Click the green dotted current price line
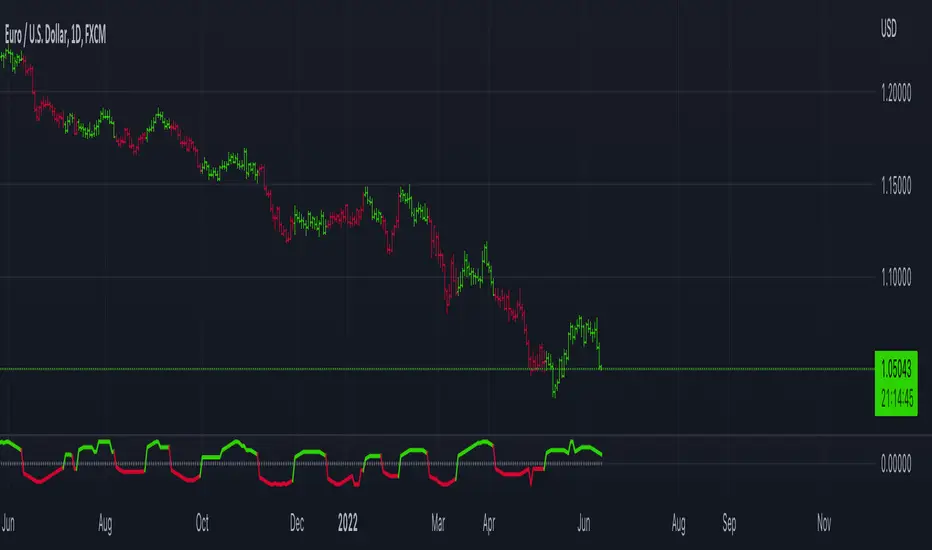Viewport: 932px width, 550px height. coord(437,369)
